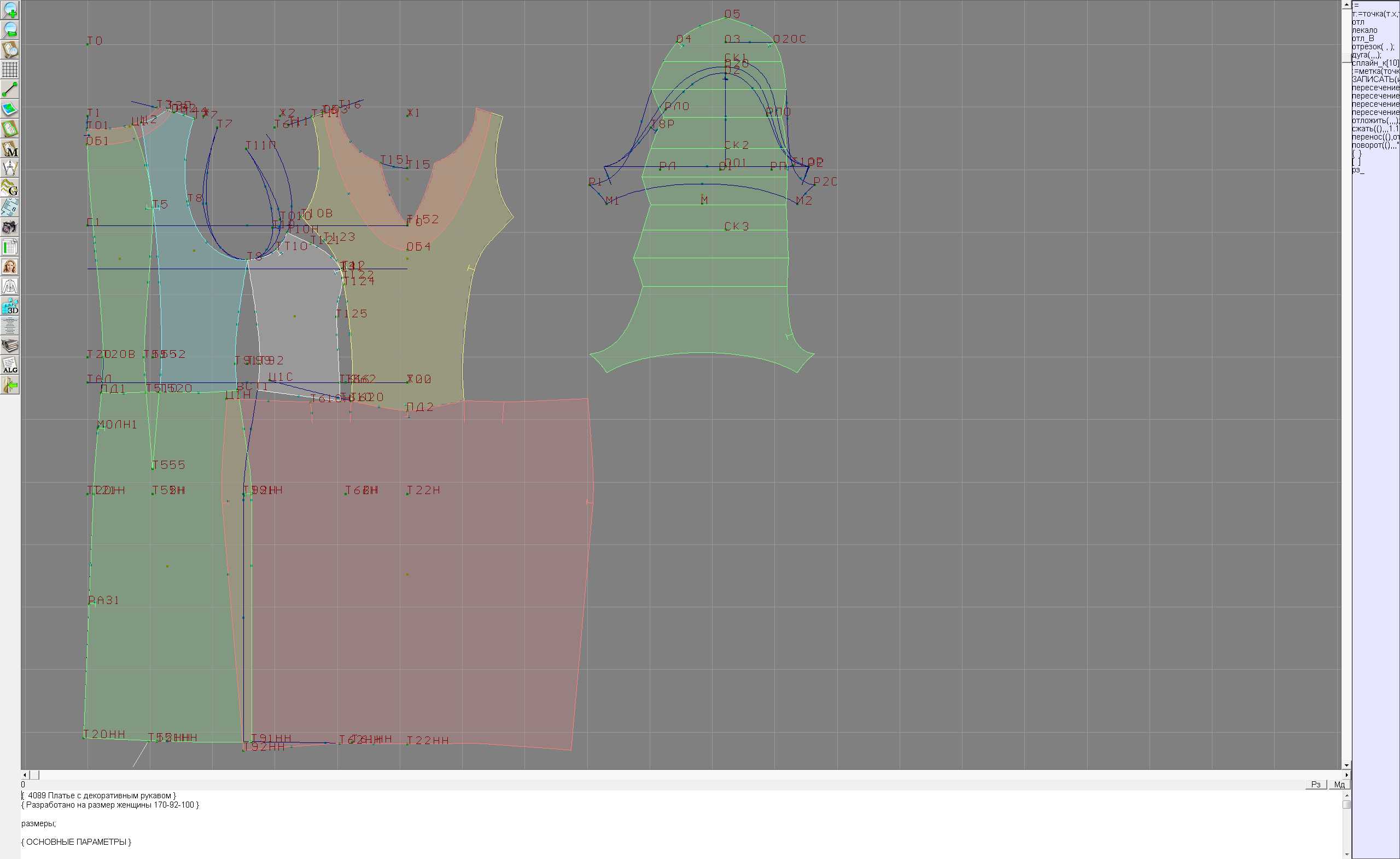Click the green arrow exit icon
Viewport: 1400px width, 859px height.
10,385
